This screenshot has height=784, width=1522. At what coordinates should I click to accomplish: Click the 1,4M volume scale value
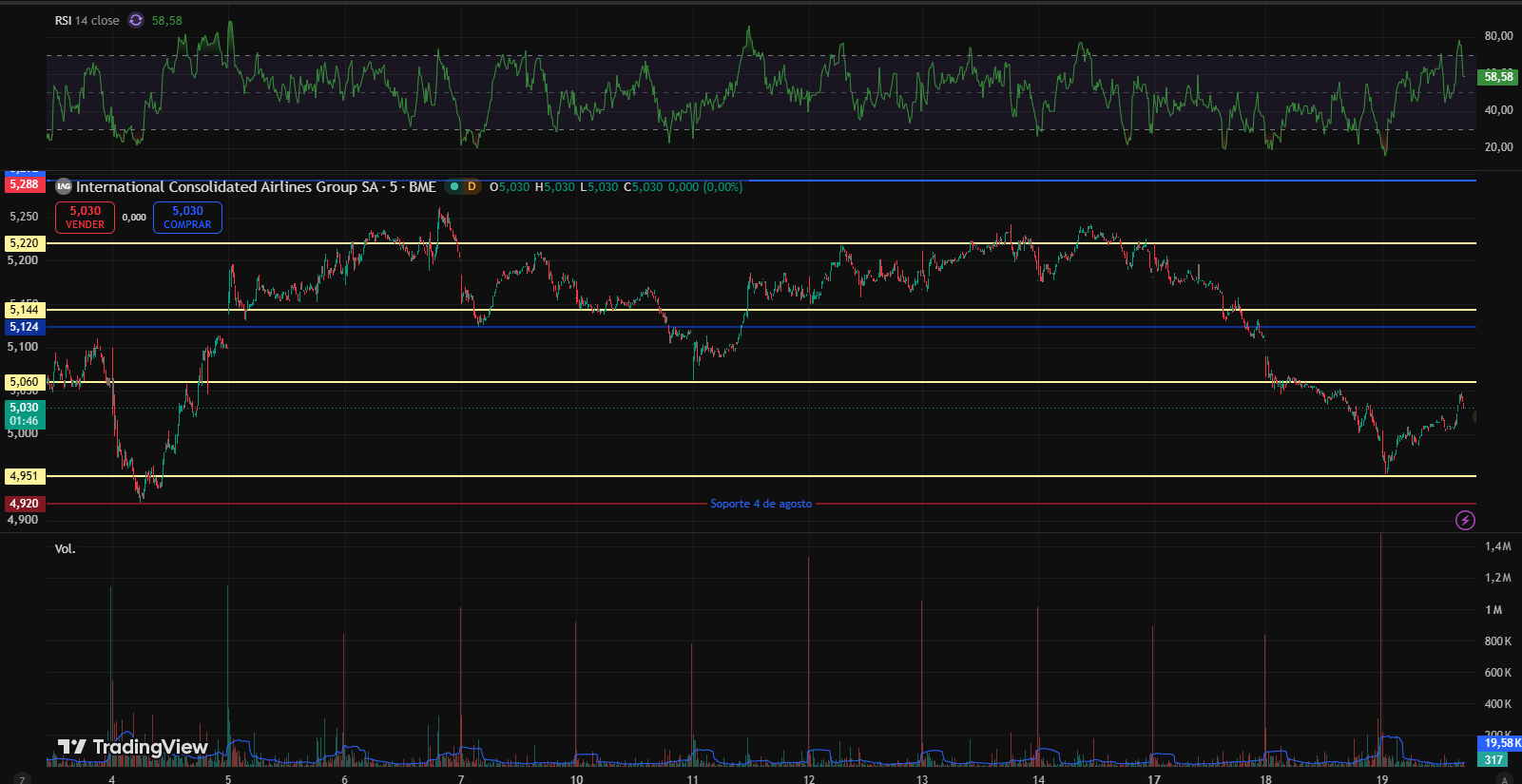1498,546
